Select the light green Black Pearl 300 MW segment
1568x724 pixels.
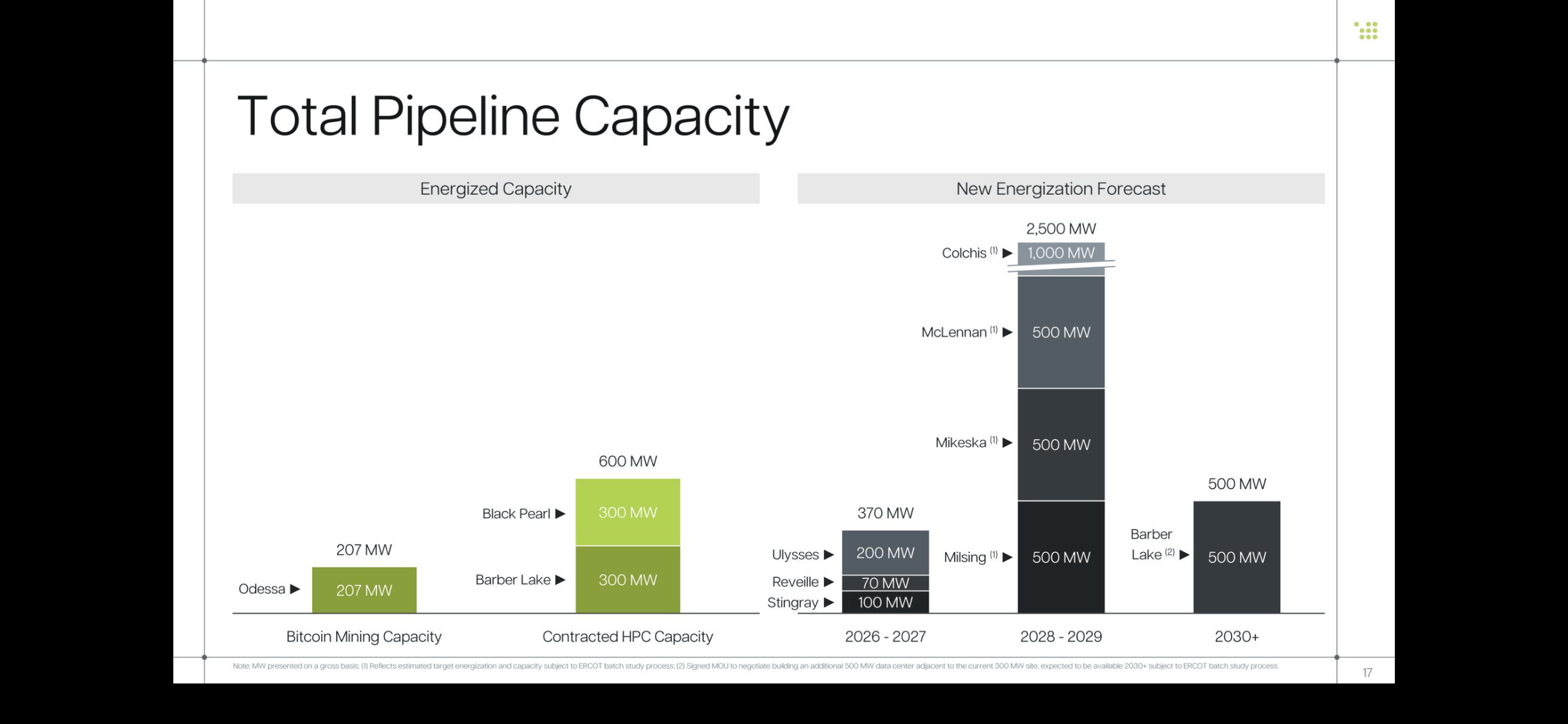pos(628,512)
